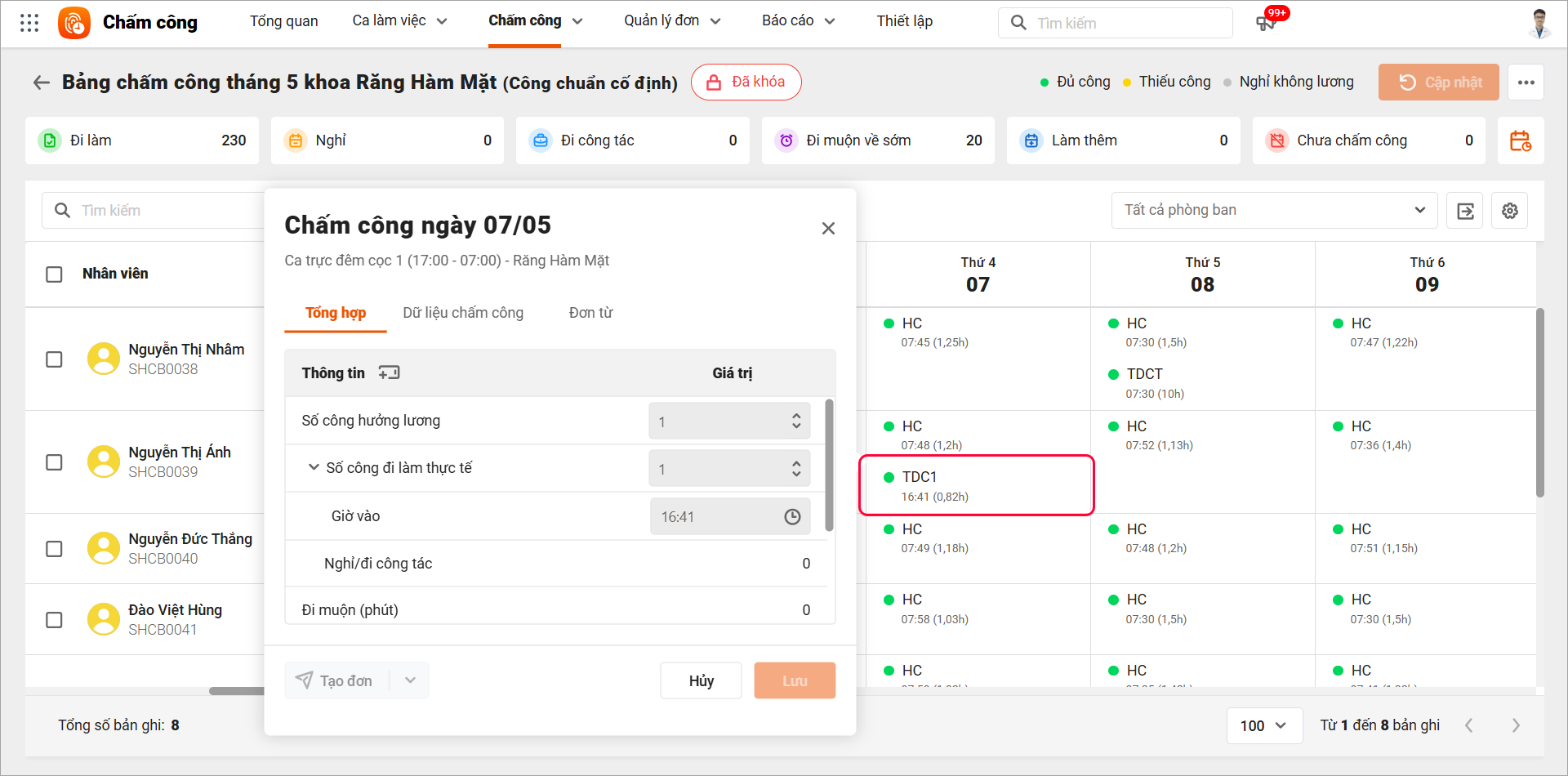The image size is (1568, 776).
Task: Click the notifications icon with 99+ badge
Action: tap(1266, 23)
